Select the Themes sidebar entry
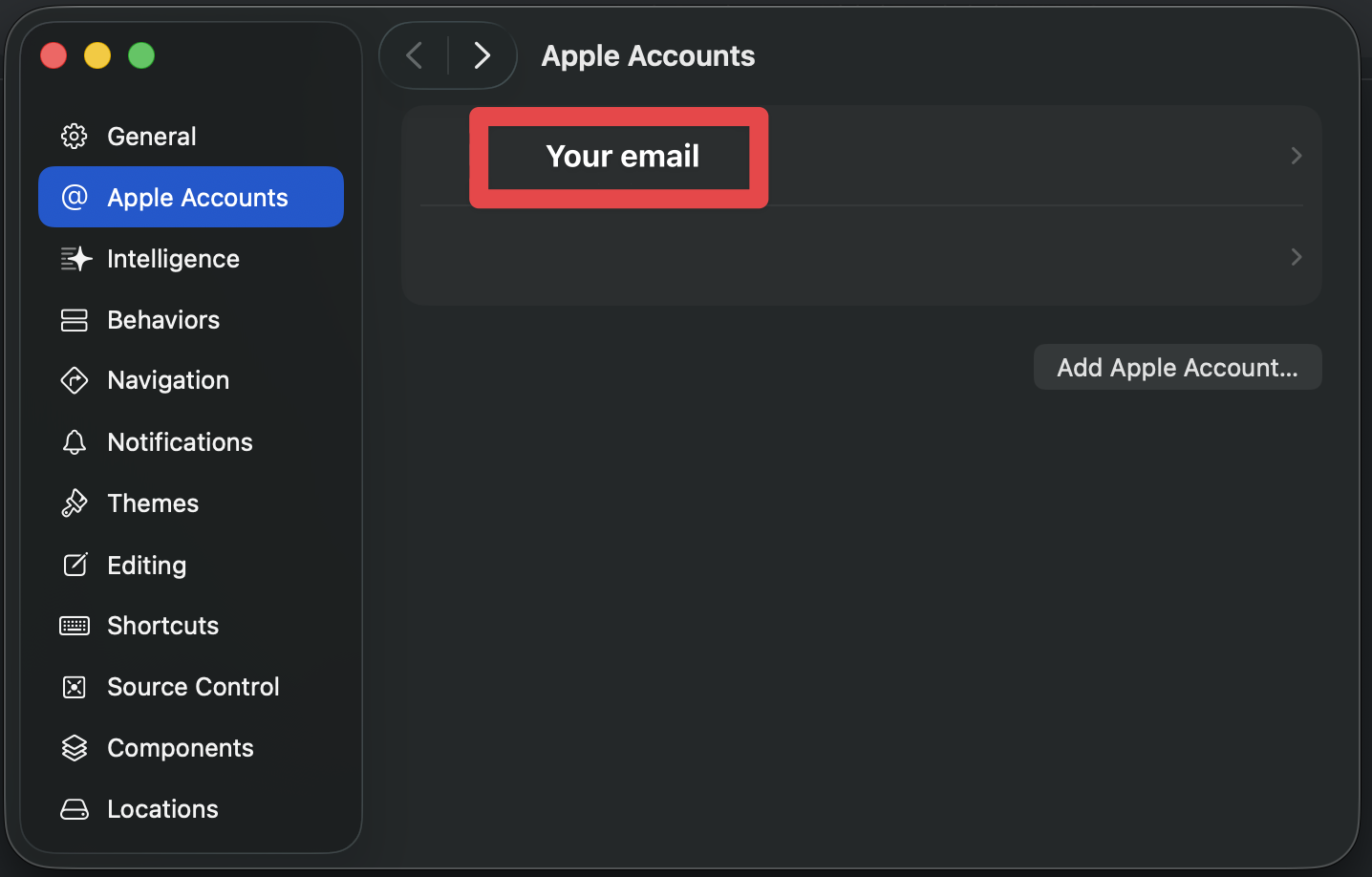Viewport: 1372px width, 877px height. (x=153, y=503)
